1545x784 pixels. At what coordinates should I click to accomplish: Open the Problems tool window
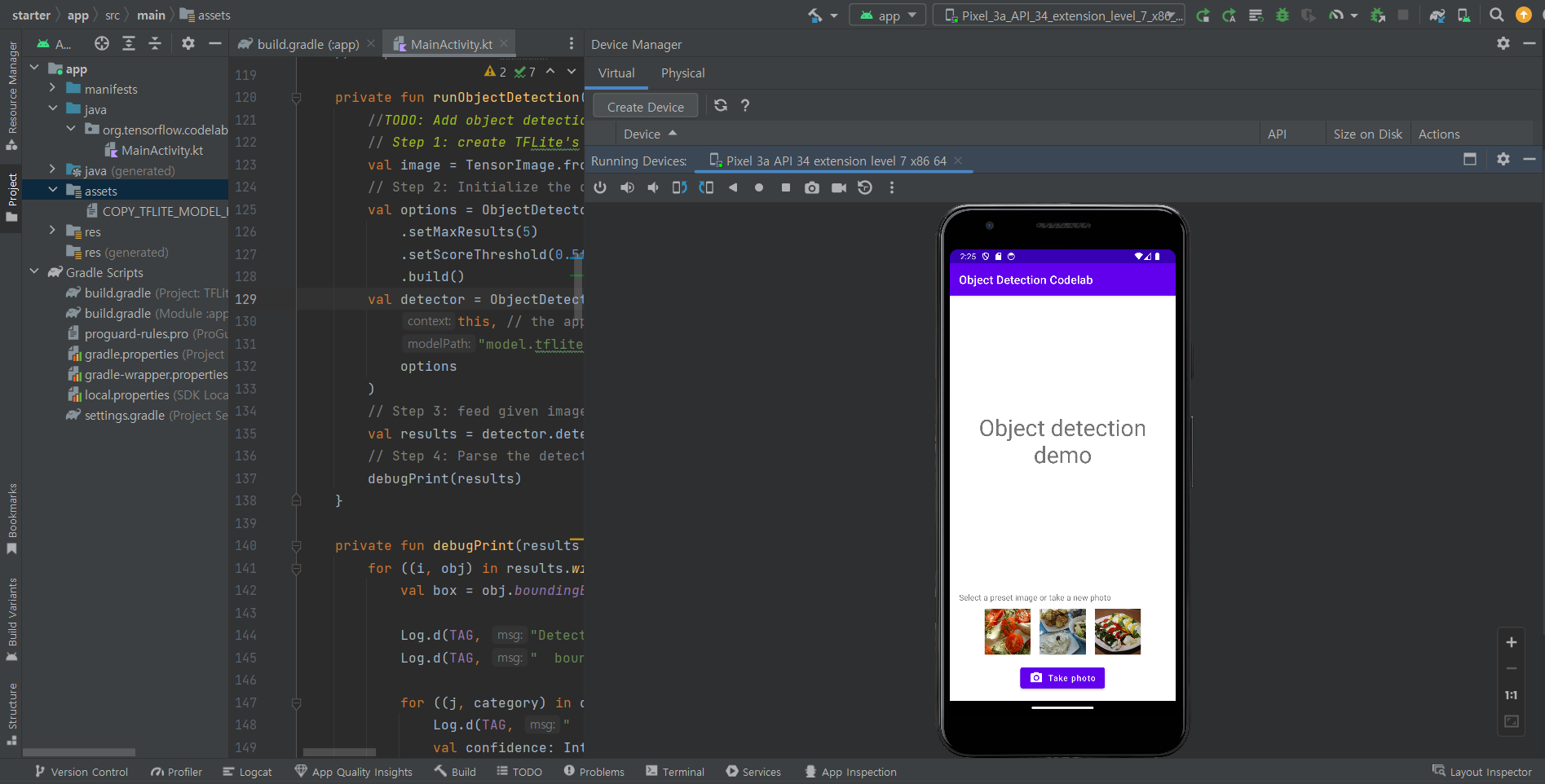594,772
